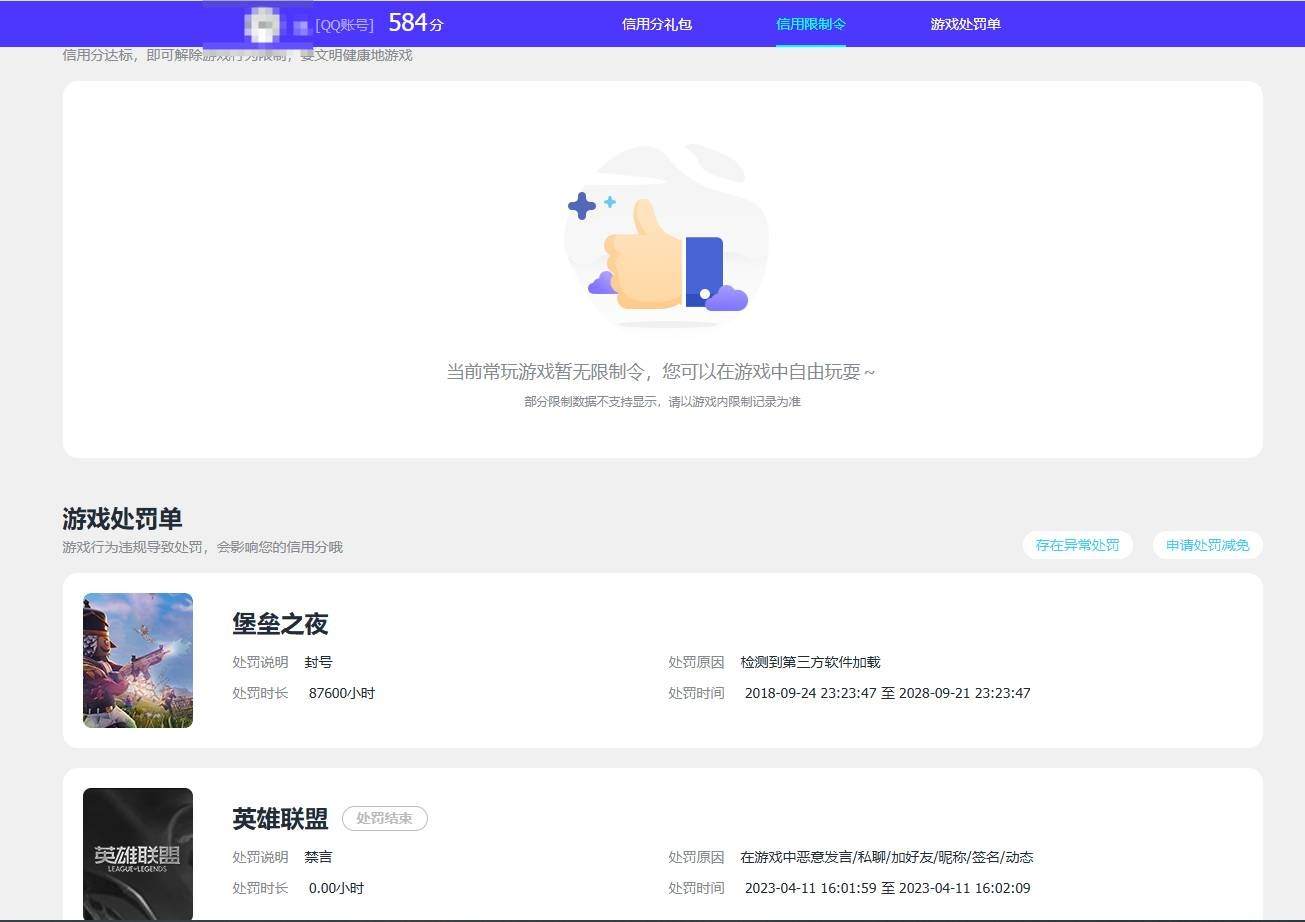Click the 当前常玩游戏暂无限制令 message
Screen dimensions: 1305x922
click(x=661, y=372)
